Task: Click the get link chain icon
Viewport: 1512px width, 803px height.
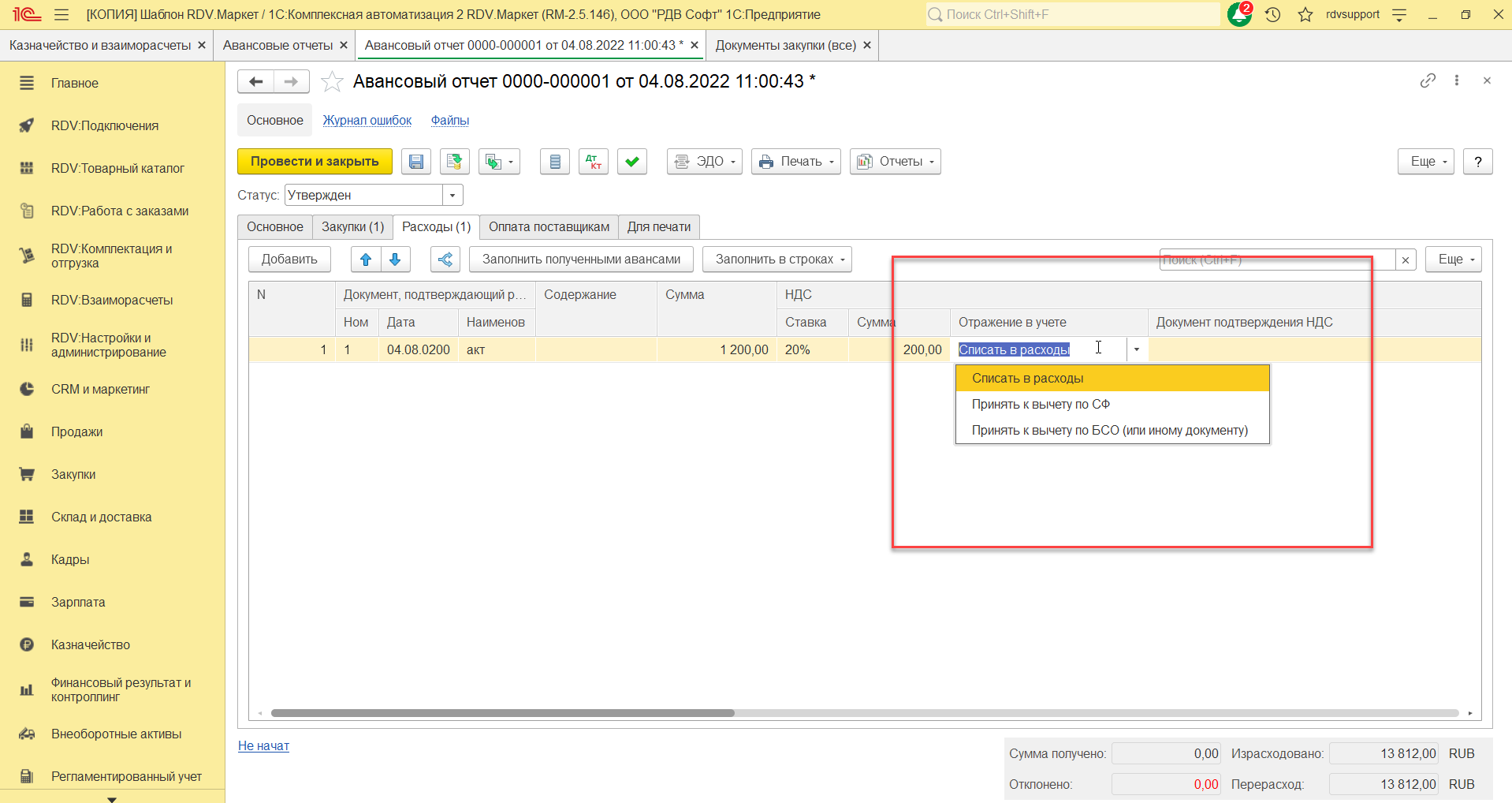Action: (1428, 80)
